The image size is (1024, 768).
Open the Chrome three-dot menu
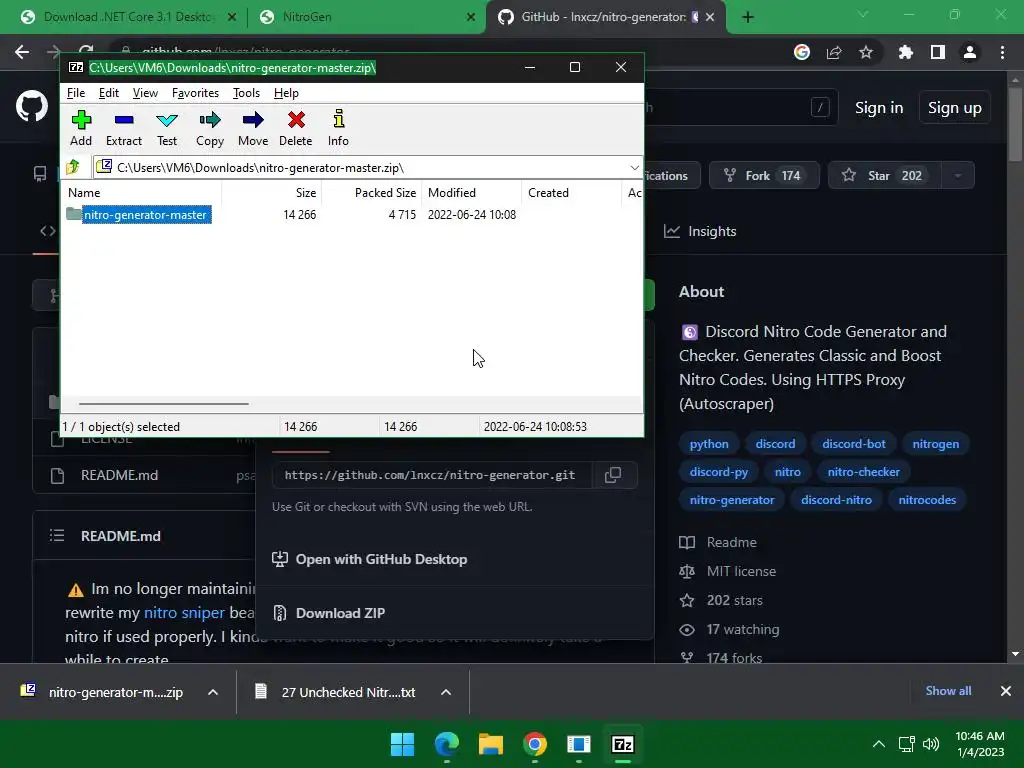(x=1002, y=52)
